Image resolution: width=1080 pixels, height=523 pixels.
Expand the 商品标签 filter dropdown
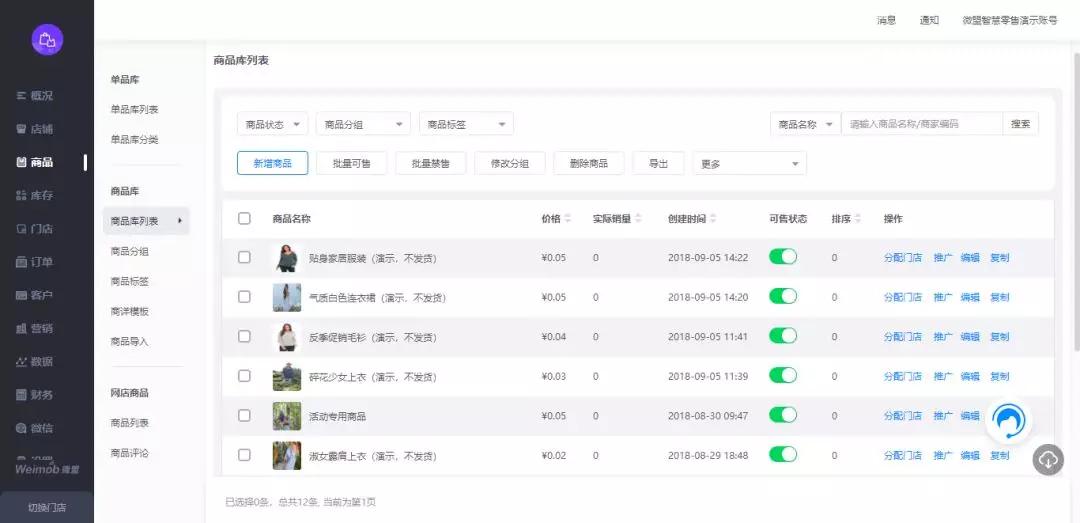point(466,124)
